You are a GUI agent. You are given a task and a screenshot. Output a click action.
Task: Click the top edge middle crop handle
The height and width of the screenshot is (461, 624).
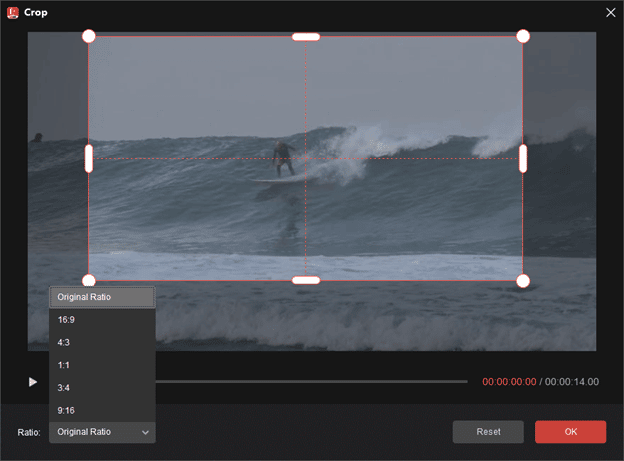click(306, 37)
